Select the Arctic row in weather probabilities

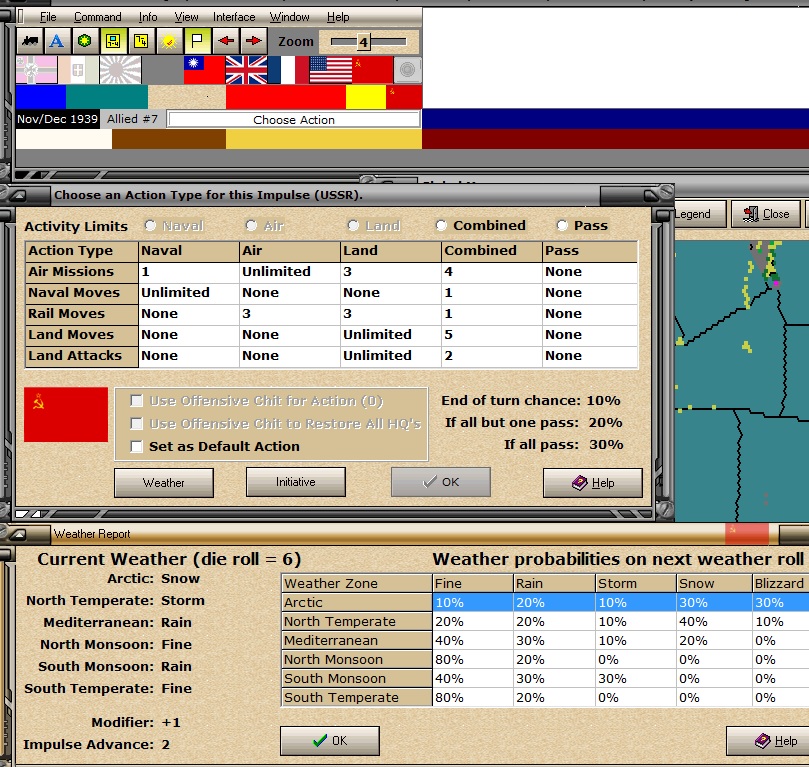(545, 602)
